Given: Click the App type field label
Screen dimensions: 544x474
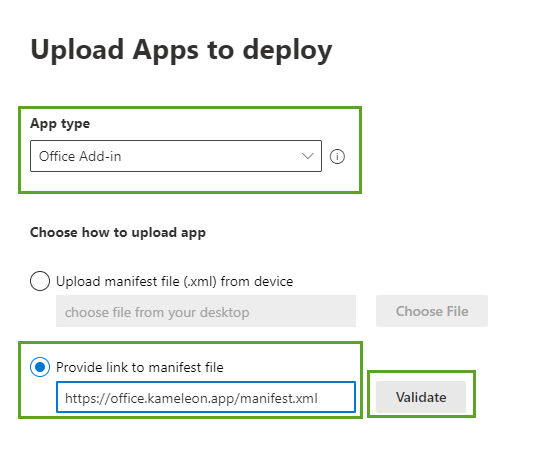Looking at the screenshot, I should (x=60, y=124).
